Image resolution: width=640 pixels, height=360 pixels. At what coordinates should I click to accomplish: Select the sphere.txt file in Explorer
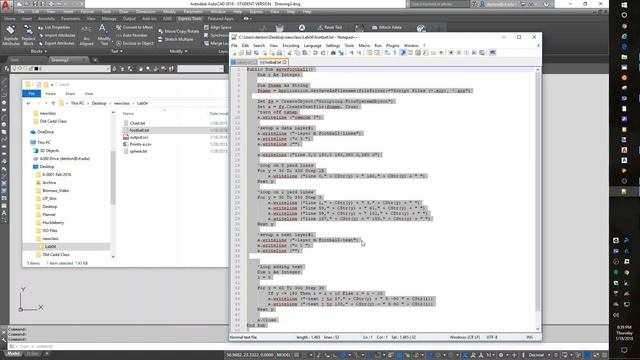(138, 151)
